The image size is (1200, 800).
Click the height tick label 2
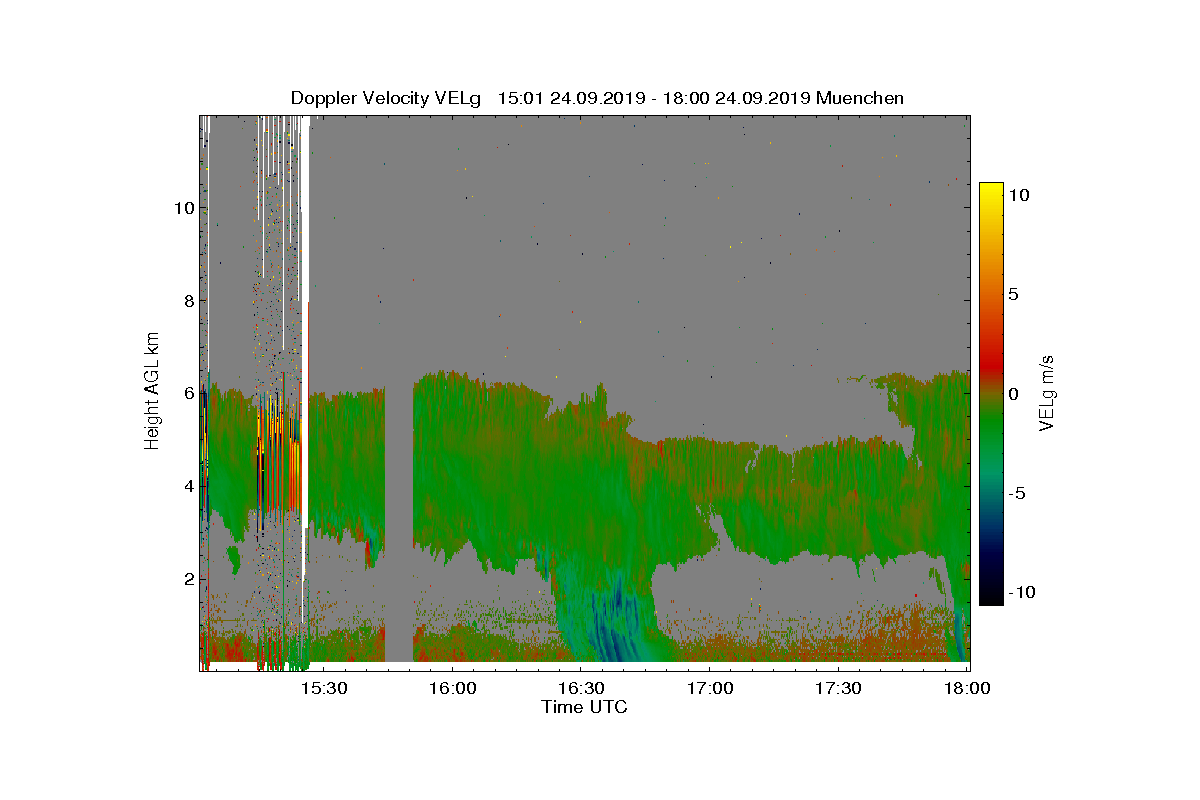coord(187,579)
